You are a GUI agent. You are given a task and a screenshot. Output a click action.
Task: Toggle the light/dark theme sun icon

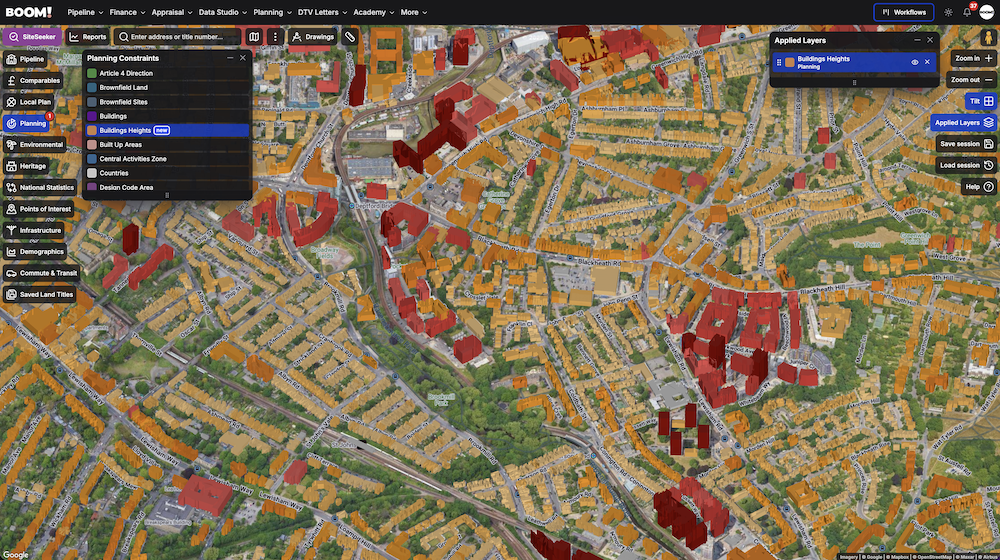click(x=948, y=12)
